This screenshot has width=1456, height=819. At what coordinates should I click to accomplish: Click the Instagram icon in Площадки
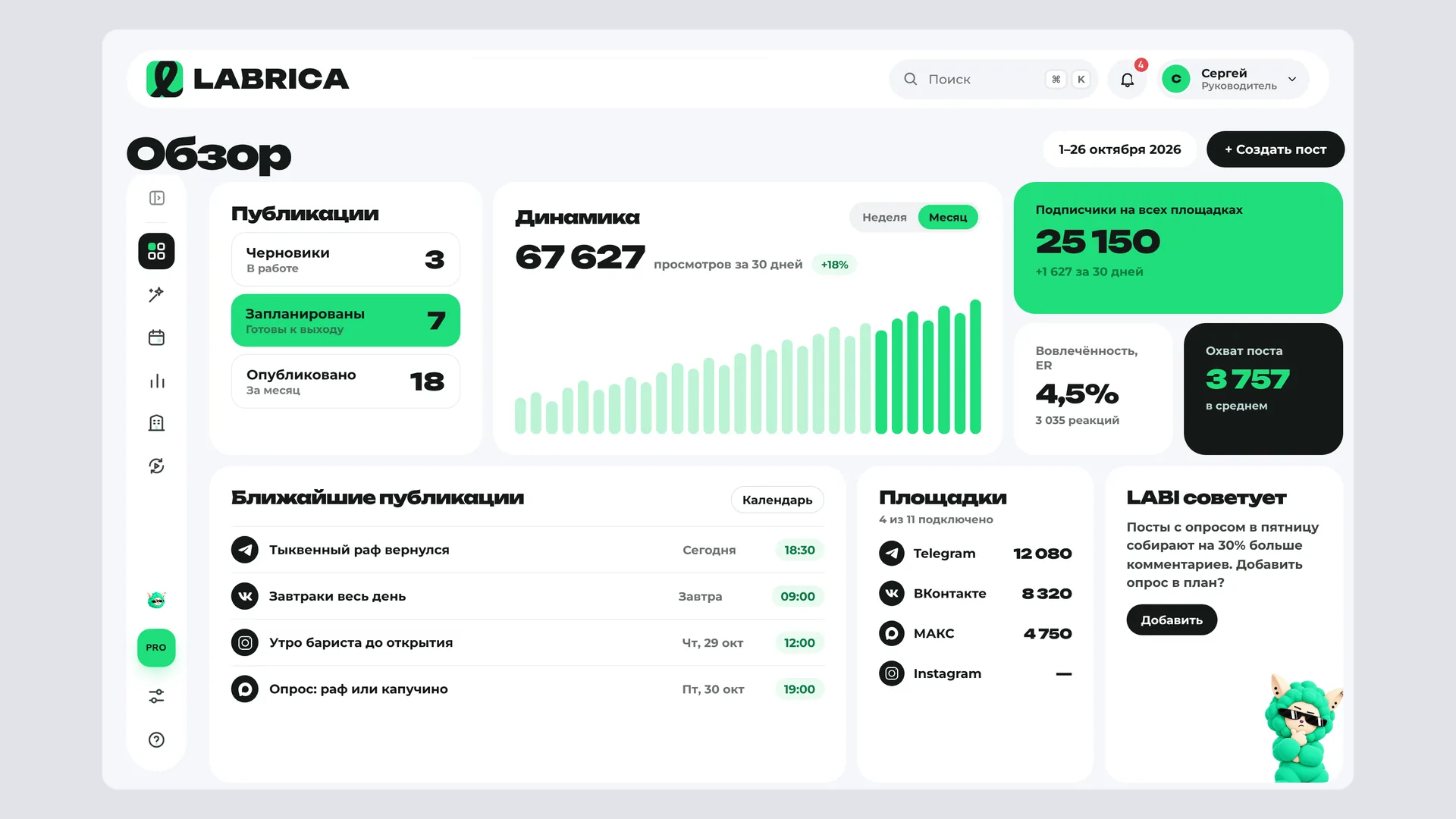(892, 673)
